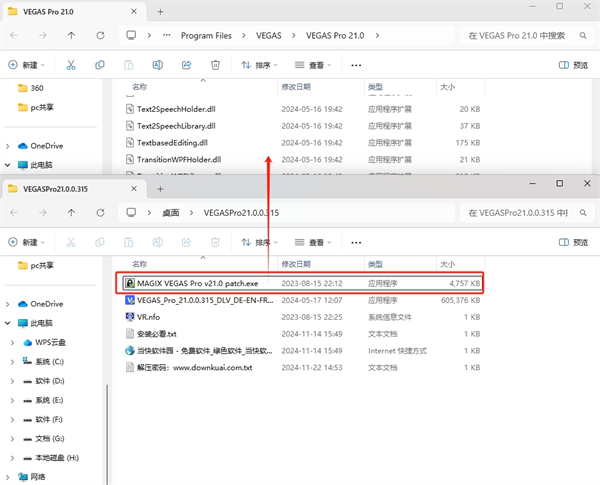Select Text2SpeechHolder.dll file
This screenshot has width=600, height=485.
[302, 109]
